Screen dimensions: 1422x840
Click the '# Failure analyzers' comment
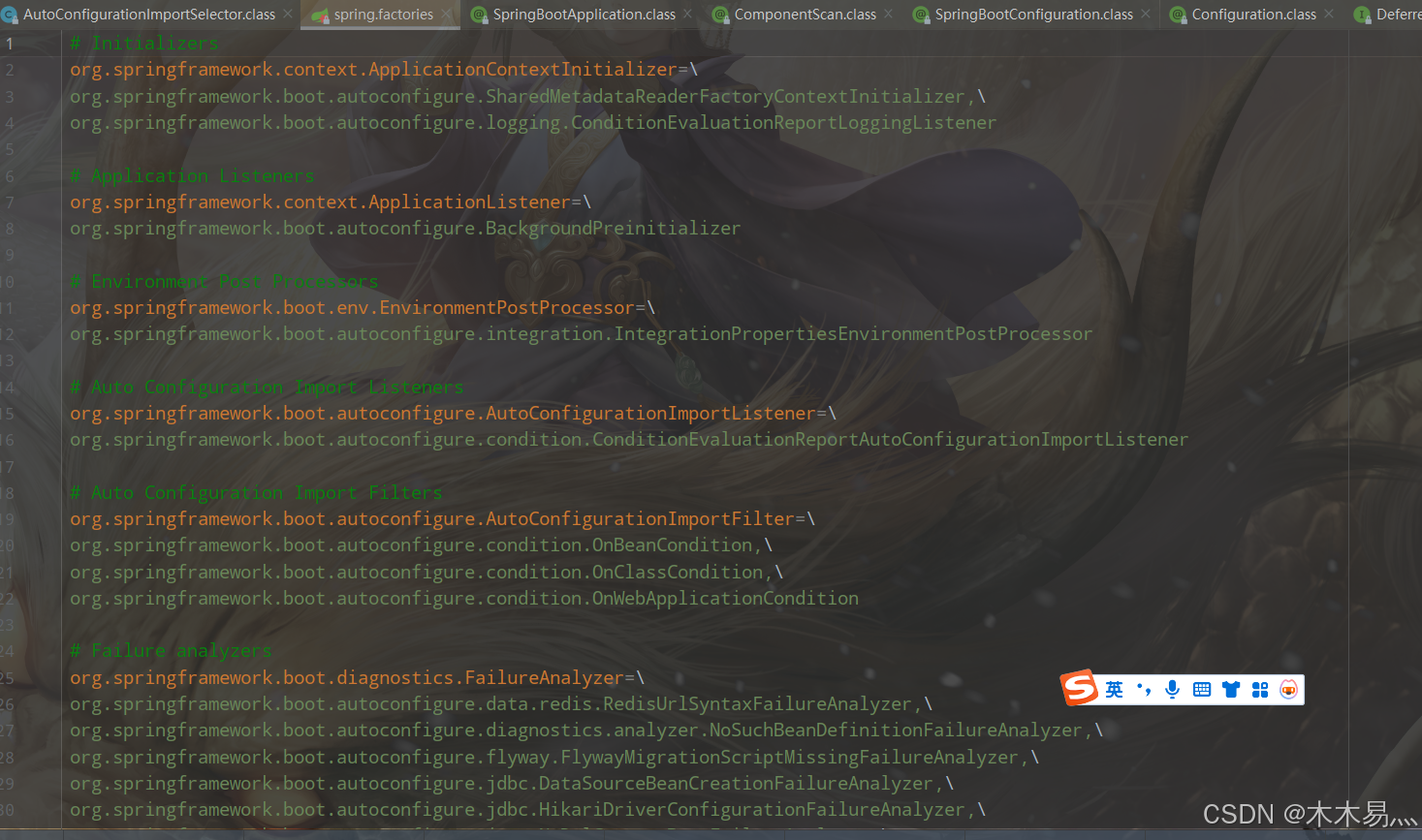click(x=171, y=651)
